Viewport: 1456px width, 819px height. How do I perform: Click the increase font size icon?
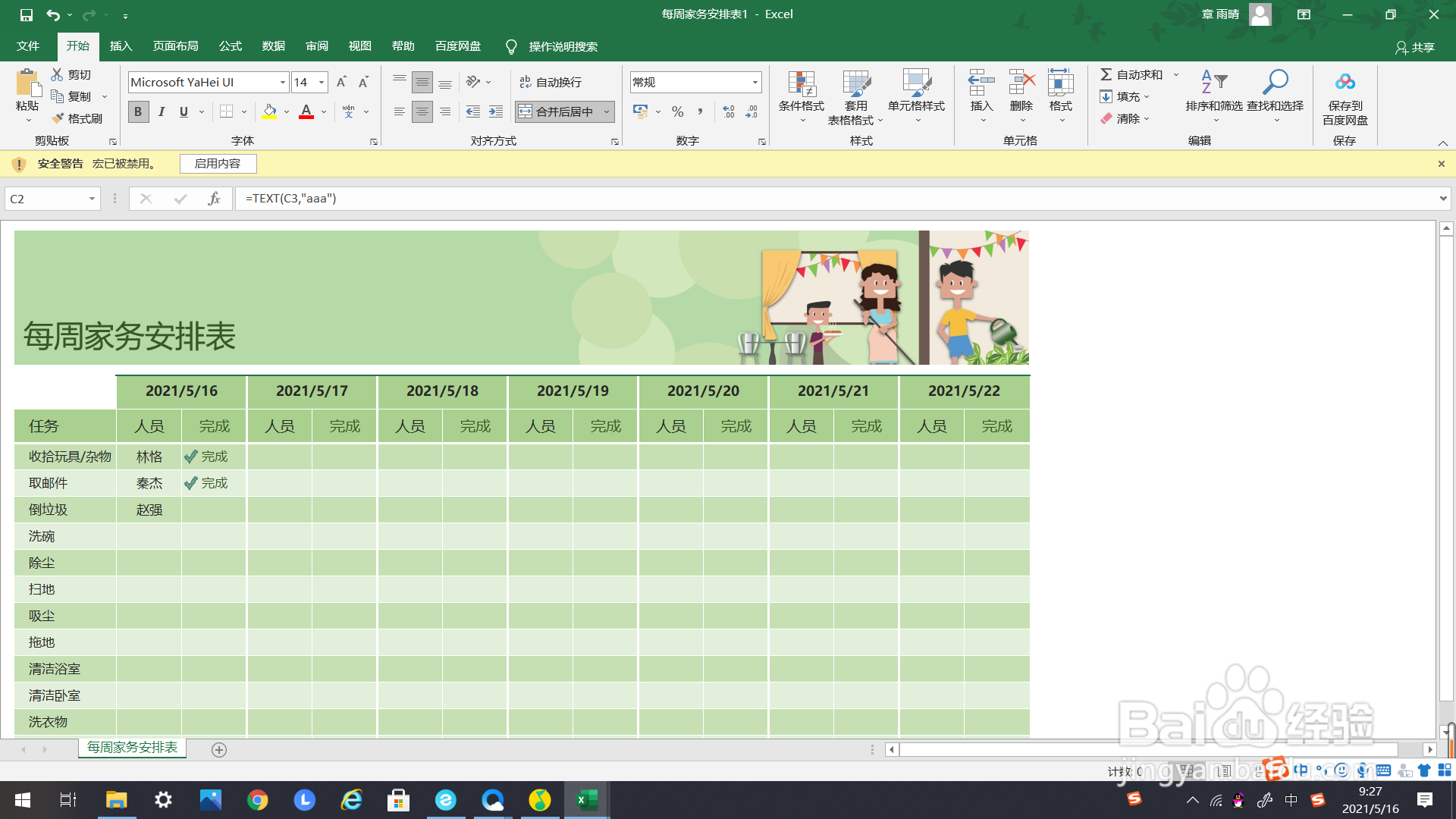pyautogui.click(x=341, y=82)
